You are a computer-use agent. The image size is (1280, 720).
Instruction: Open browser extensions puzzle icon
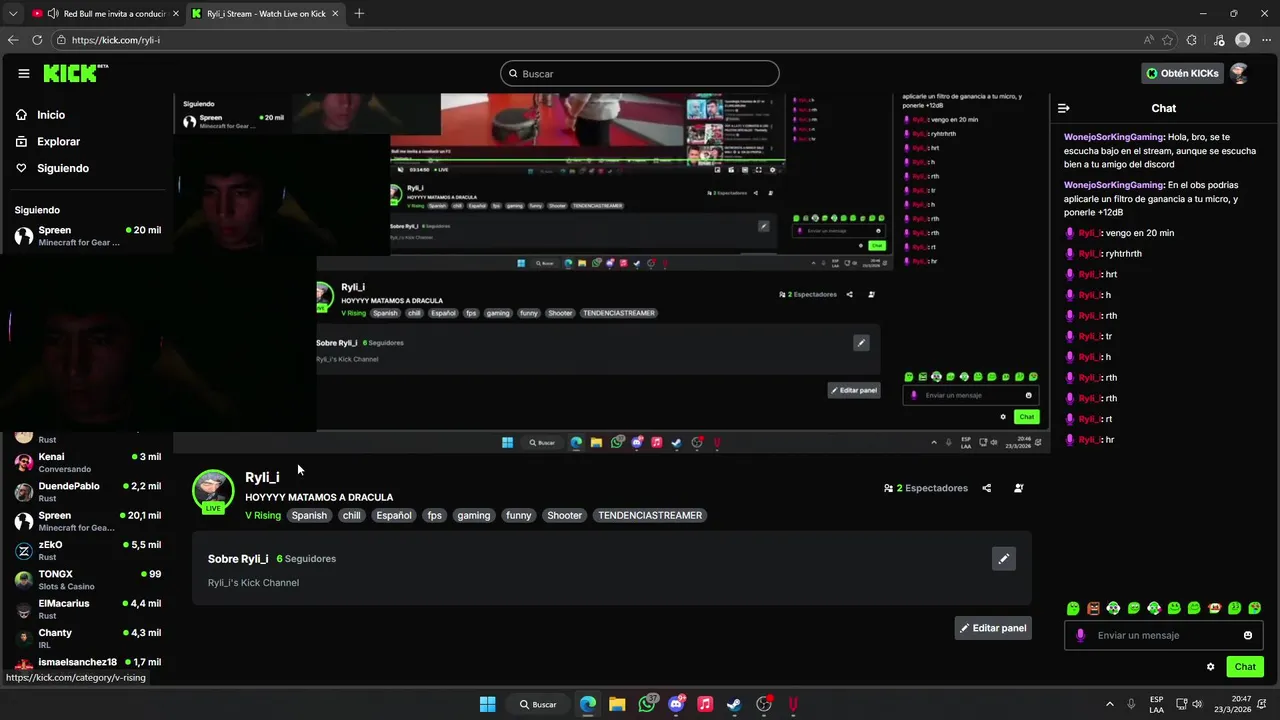click(1191, 40)
